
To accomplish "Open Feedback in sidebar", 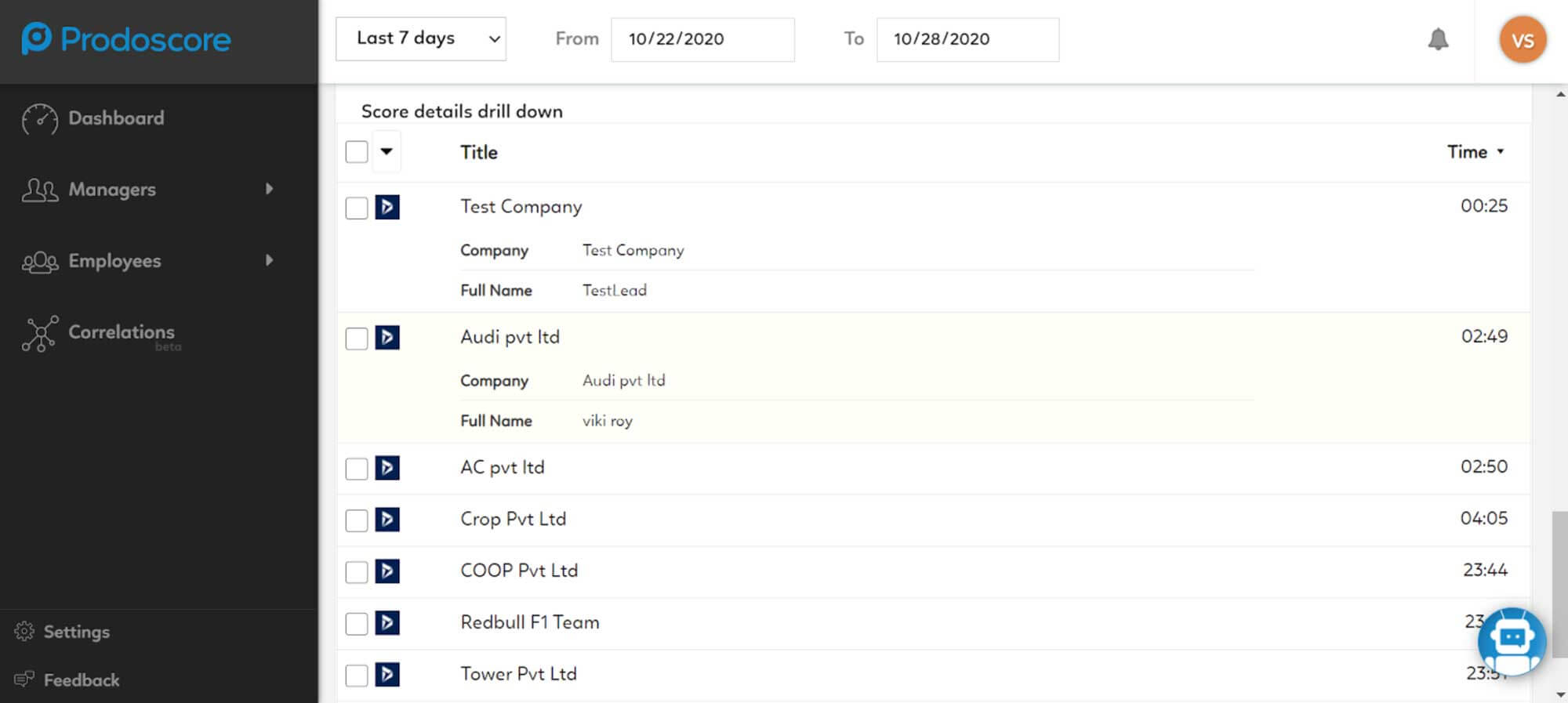I will click(x=82, y=680).
